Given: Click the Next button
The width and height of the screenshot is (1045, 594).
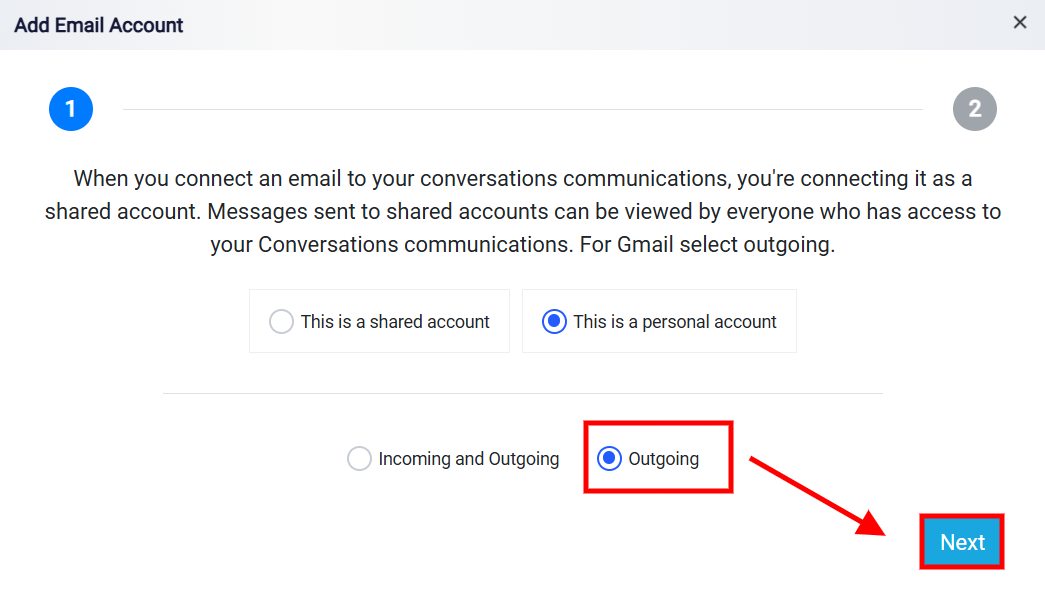Looking at the screenshot, I should click(962, 542).
